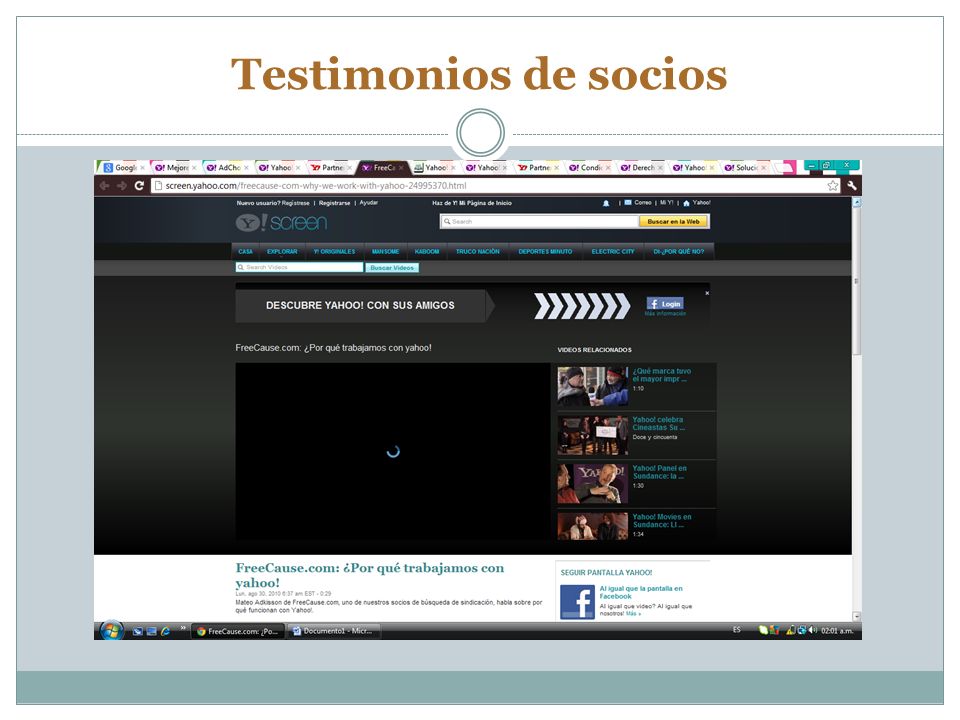Click the browser back arrow
Viewport: 960px width, 720px height.
104,186
